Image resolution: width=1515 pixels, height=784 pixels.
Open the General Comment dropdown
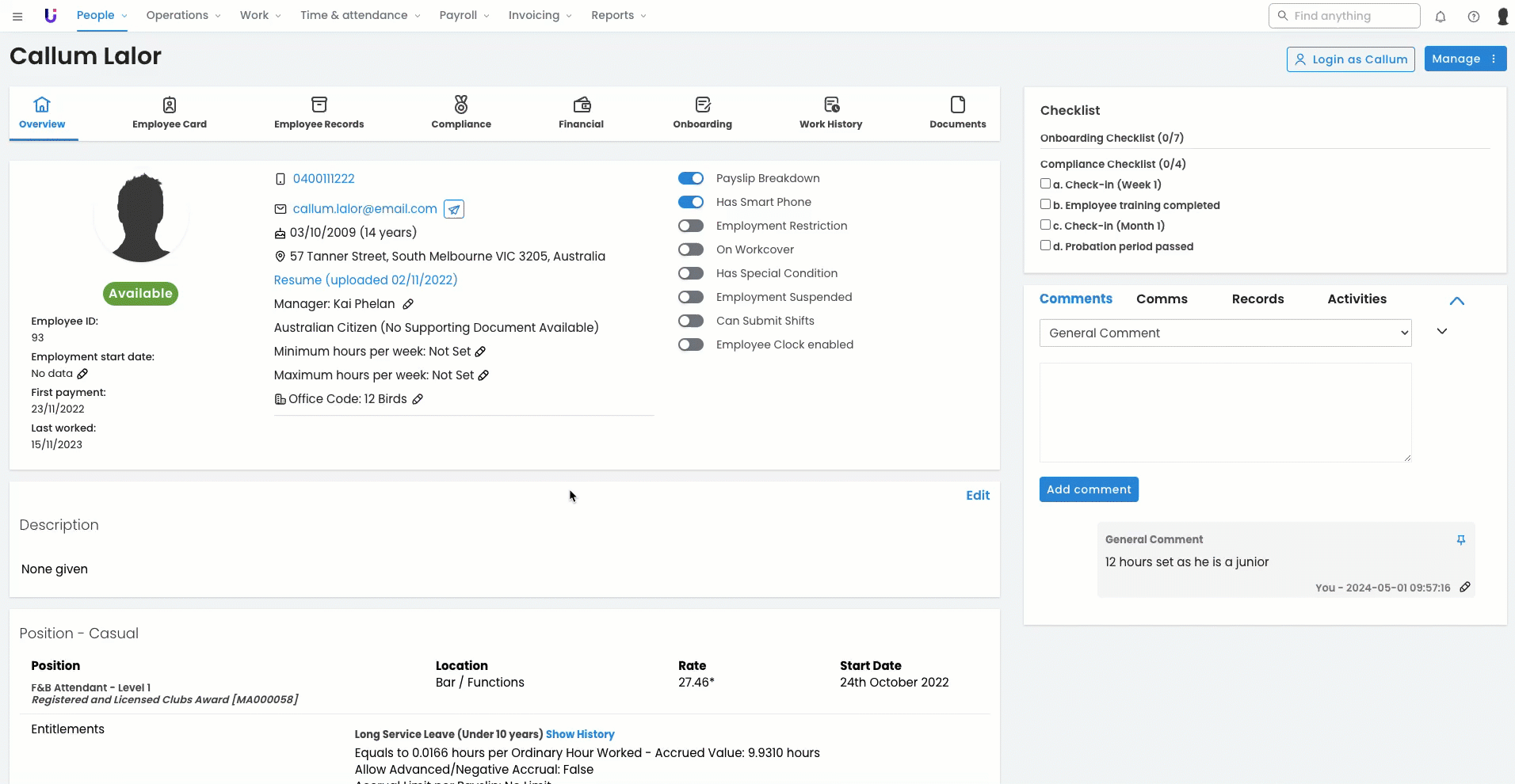coord(1225,333)
